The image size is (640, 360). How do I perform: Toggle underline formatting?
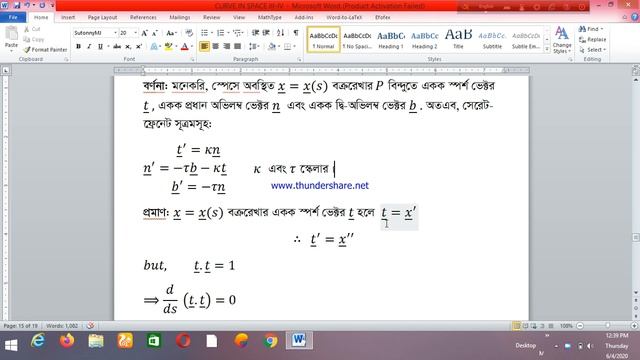(x=100, y=47)
